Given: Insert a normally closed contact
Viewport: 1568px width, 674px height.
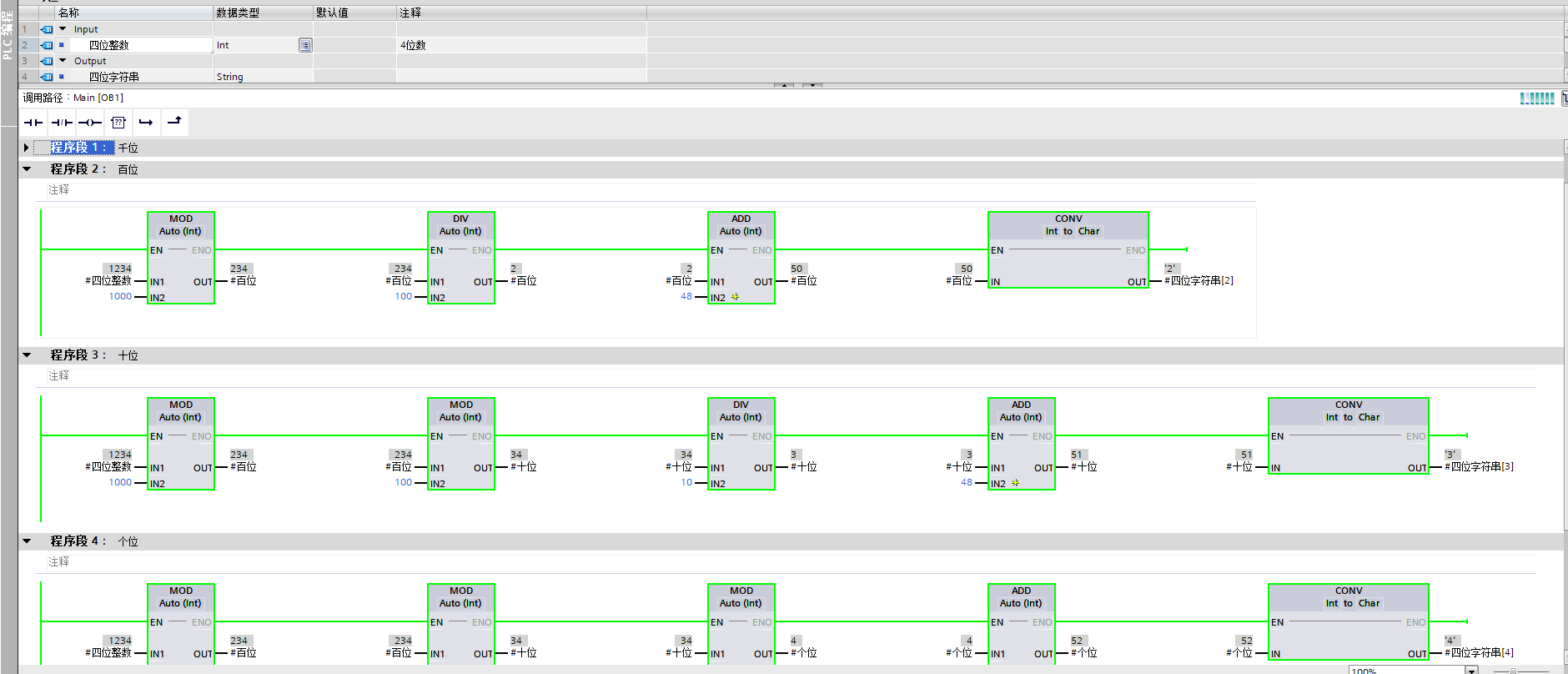Looking at the screenshot, I should point(62,123).
